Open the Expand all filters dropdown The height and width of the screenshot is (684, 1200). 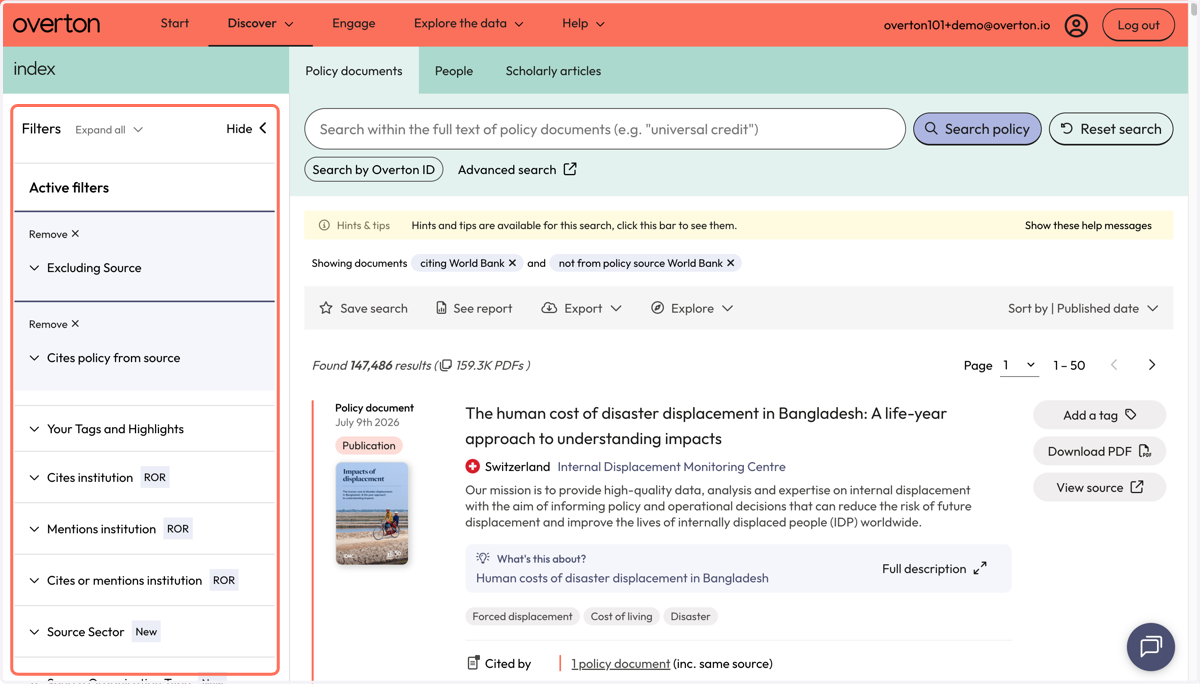109,130
